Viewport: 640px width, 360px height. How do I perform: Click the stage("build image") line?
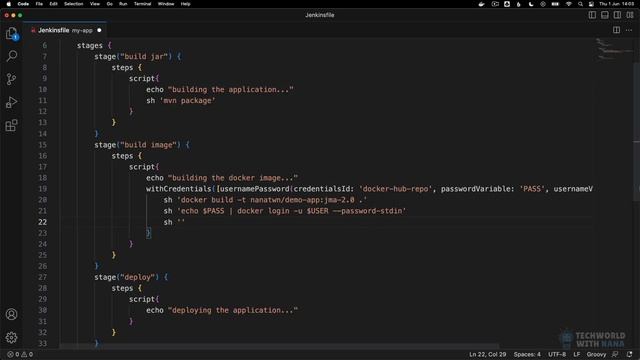pos(142,145)
